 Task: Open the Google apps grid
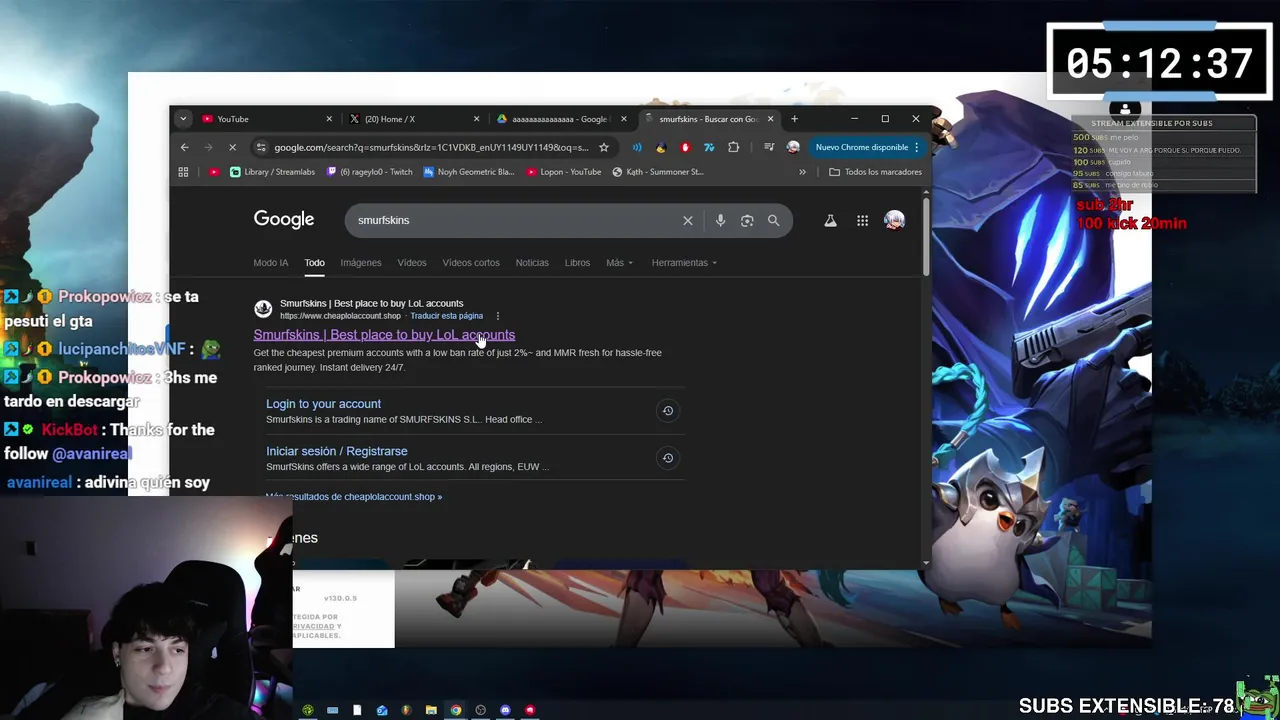(x=862, y=220)
